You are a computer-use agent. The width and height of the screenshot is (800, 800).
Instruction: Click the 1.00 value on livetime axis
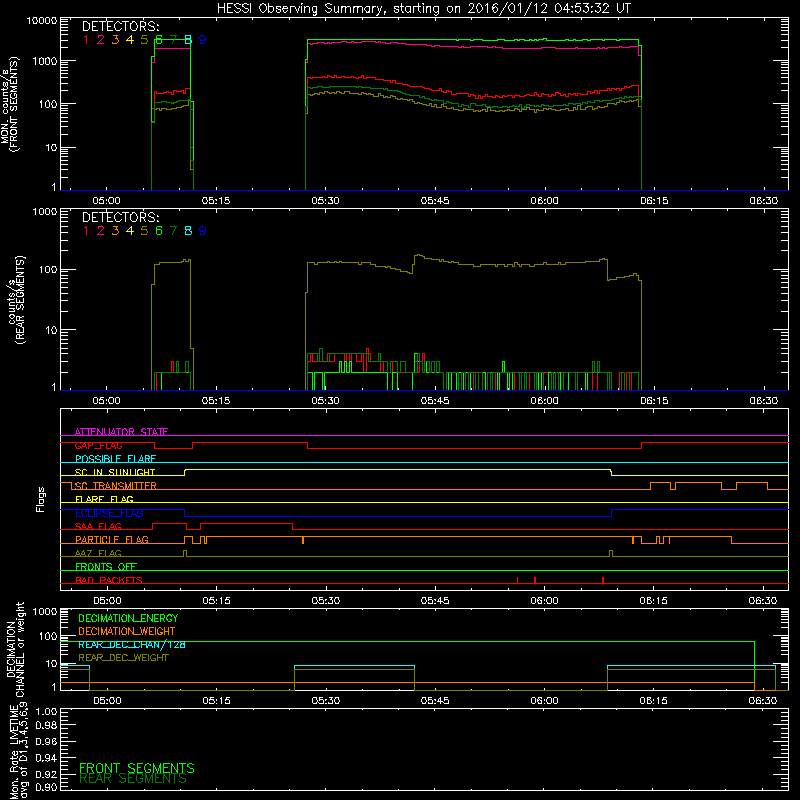(46, 712)
